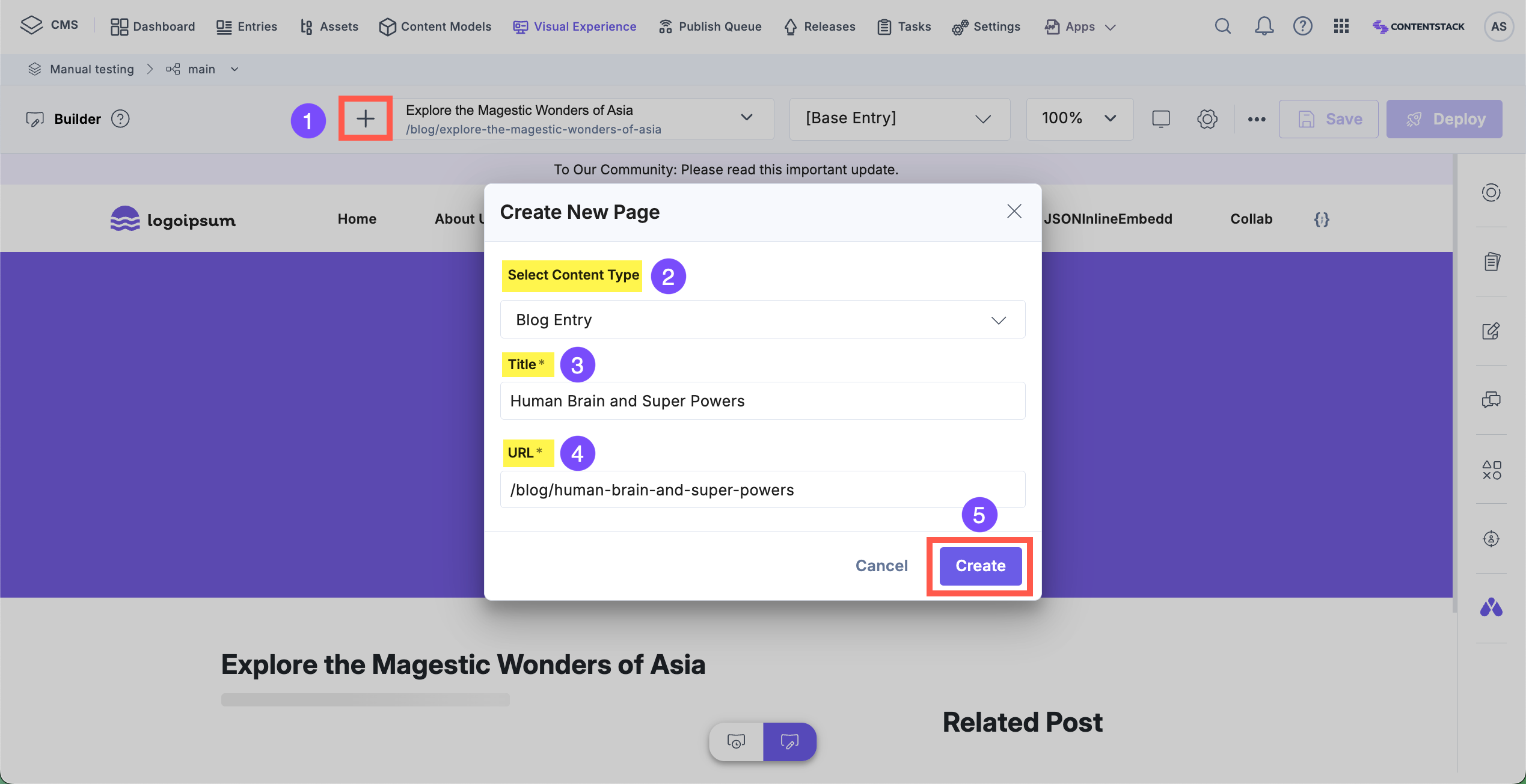The height and width of the screenshot is (784, 1526).
Task: Open the edit pencil icon in sidebar
Action: tap(1491, 331)
